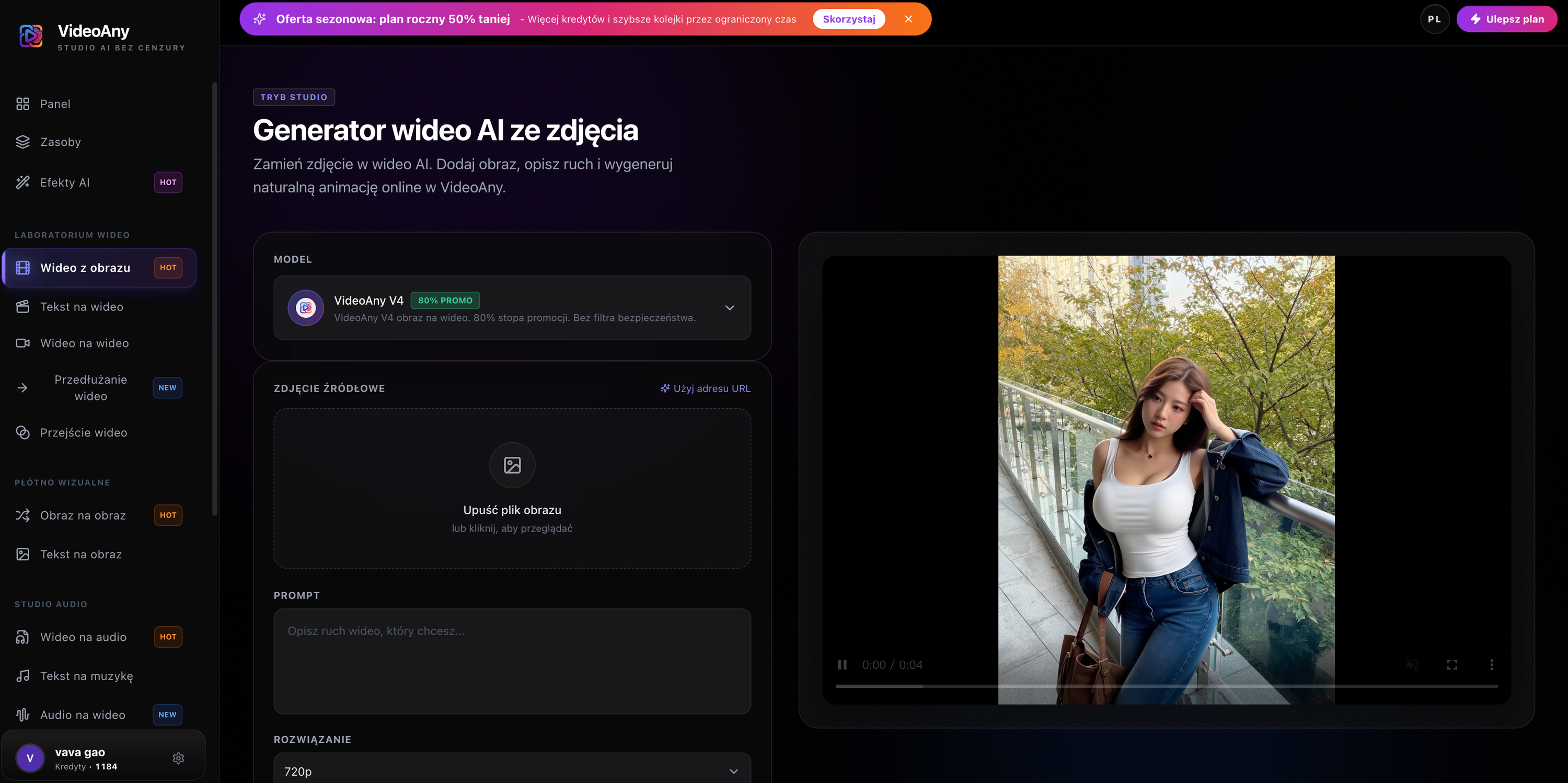This screenshot has height=783, width=1568.
Task: Unmute the preview video
Action: pos(1413,665)
